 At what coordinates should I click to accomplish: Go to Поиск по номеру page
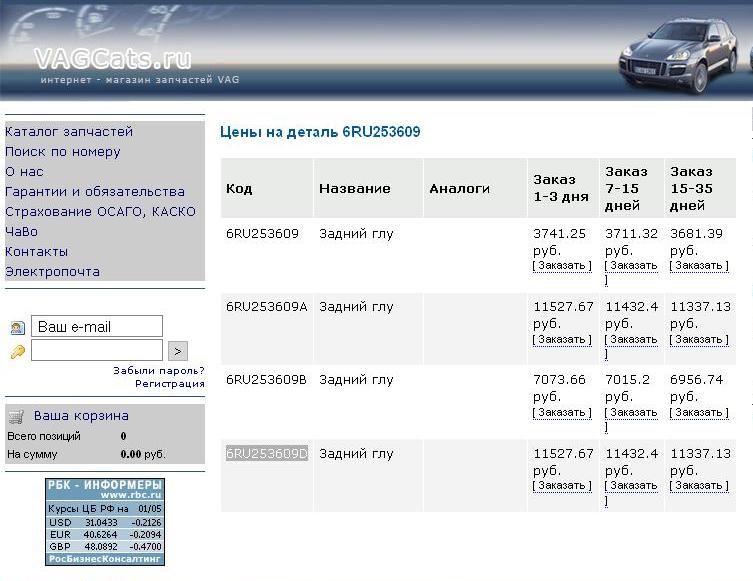tap(63, 152)
